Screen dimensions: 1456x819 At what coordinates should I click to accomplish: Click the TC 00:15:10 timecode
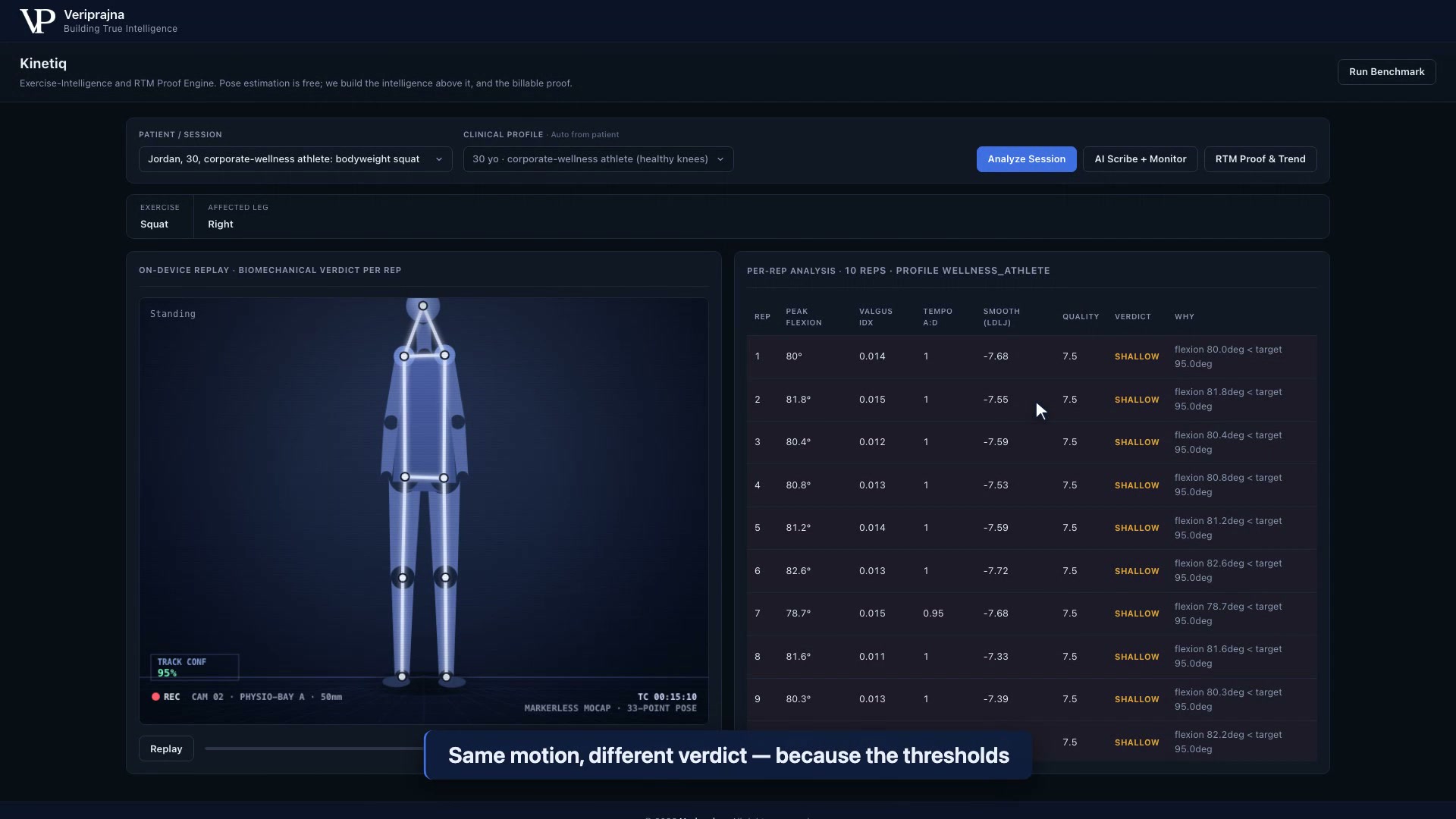click(667, 697)
